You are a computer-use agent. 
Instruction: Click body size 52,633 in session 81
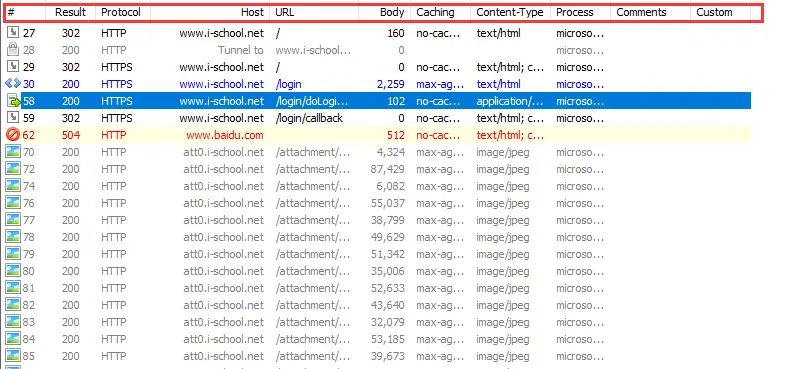pos(387,288)
